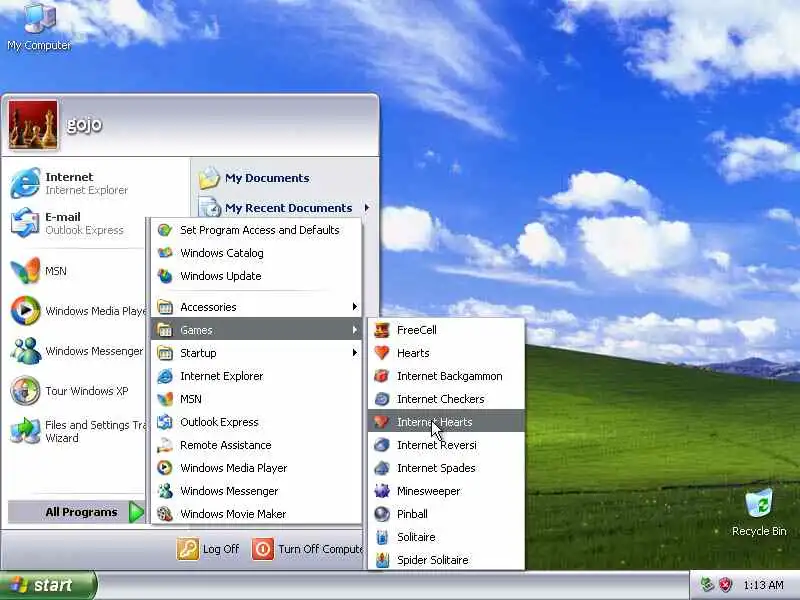Start the FreeCell game

pyautogui.click(x=446, y=330)
